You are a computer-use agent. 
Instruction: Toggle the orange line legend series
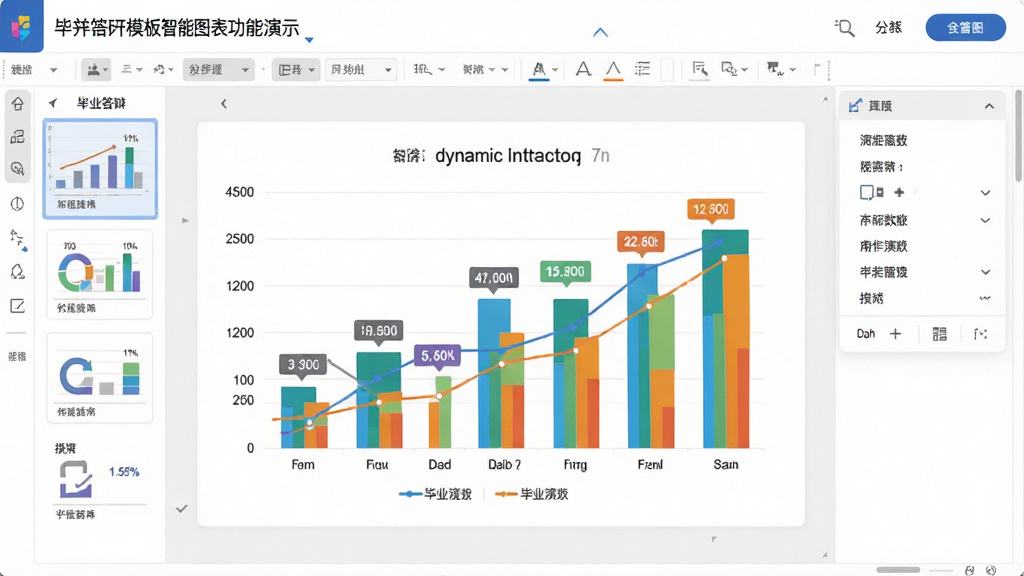click(x=531, y=494)
